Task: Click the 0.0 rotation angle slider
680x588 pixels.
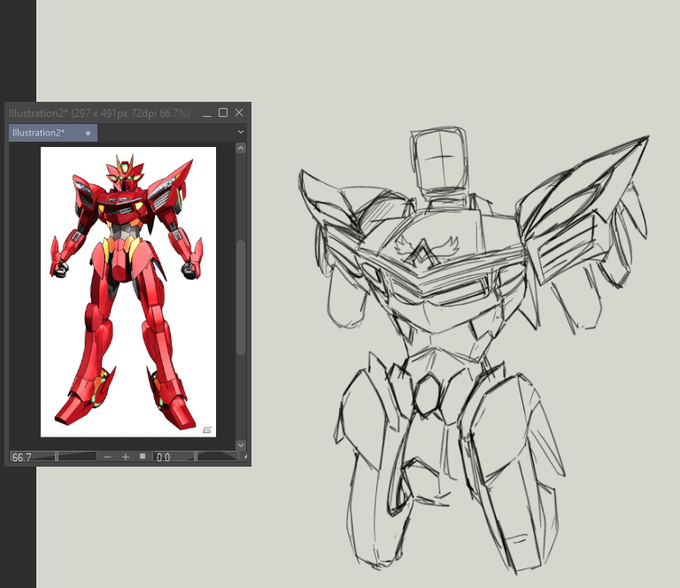Action: (x=196, y=457)
